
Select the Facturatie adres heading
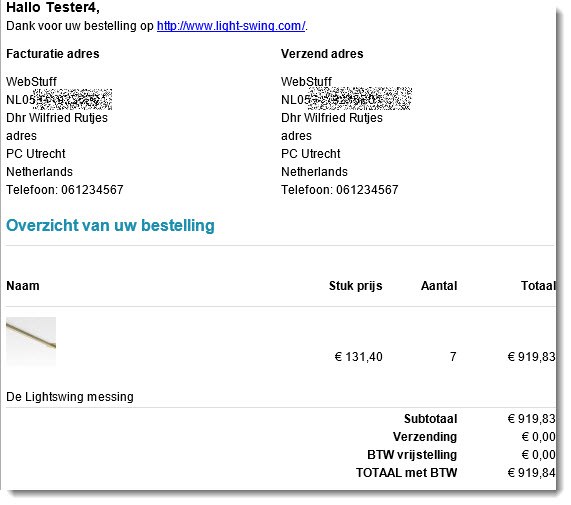(53, 54)
